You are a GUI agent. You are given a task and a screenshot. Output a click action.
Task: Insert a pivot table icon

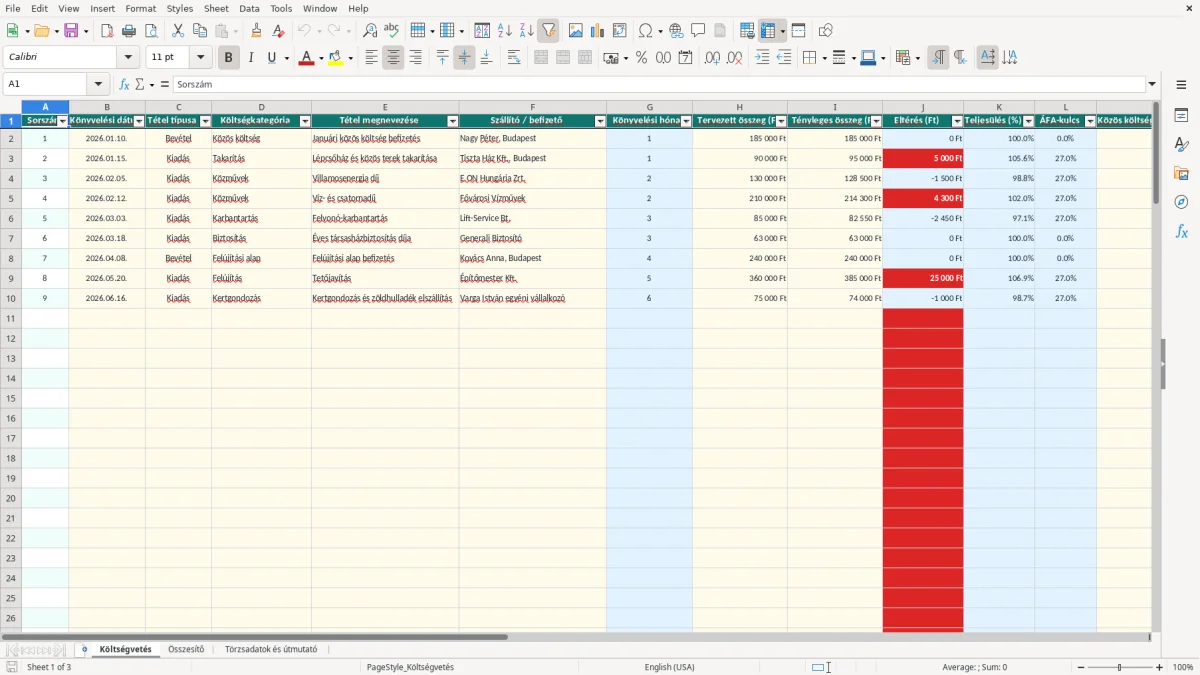tap(619, 31)
